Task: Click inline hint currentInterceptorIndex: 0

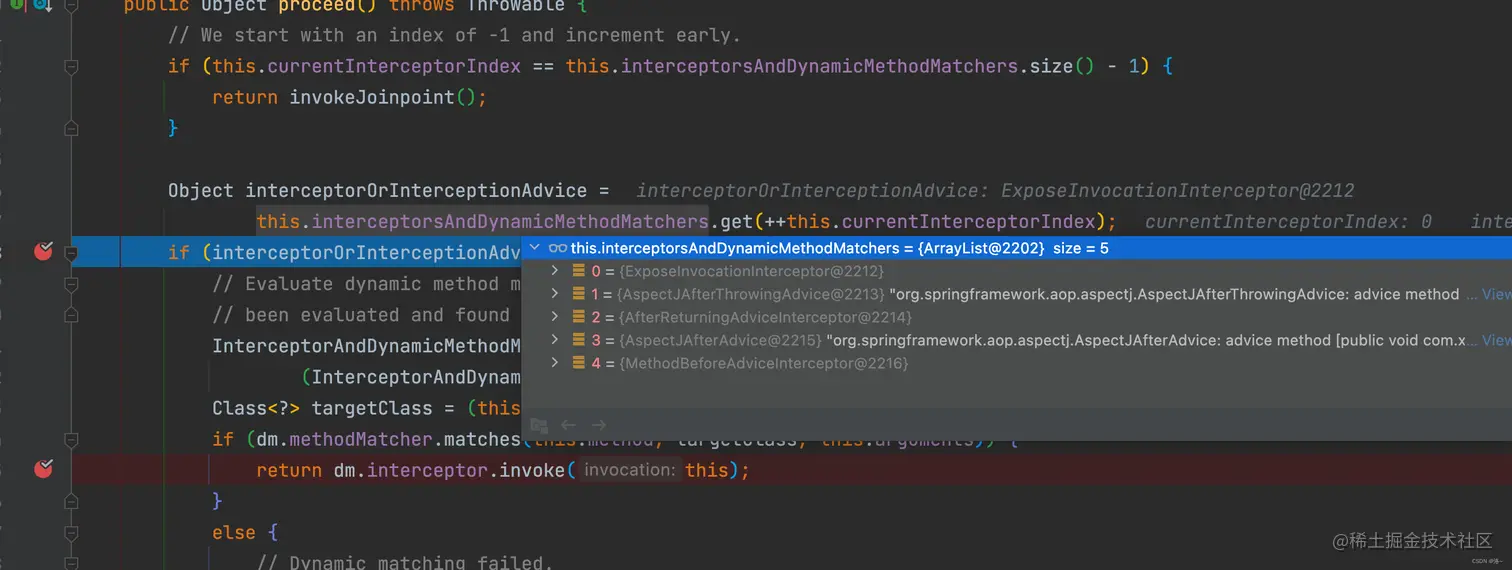Action: tap(1288, 221)
